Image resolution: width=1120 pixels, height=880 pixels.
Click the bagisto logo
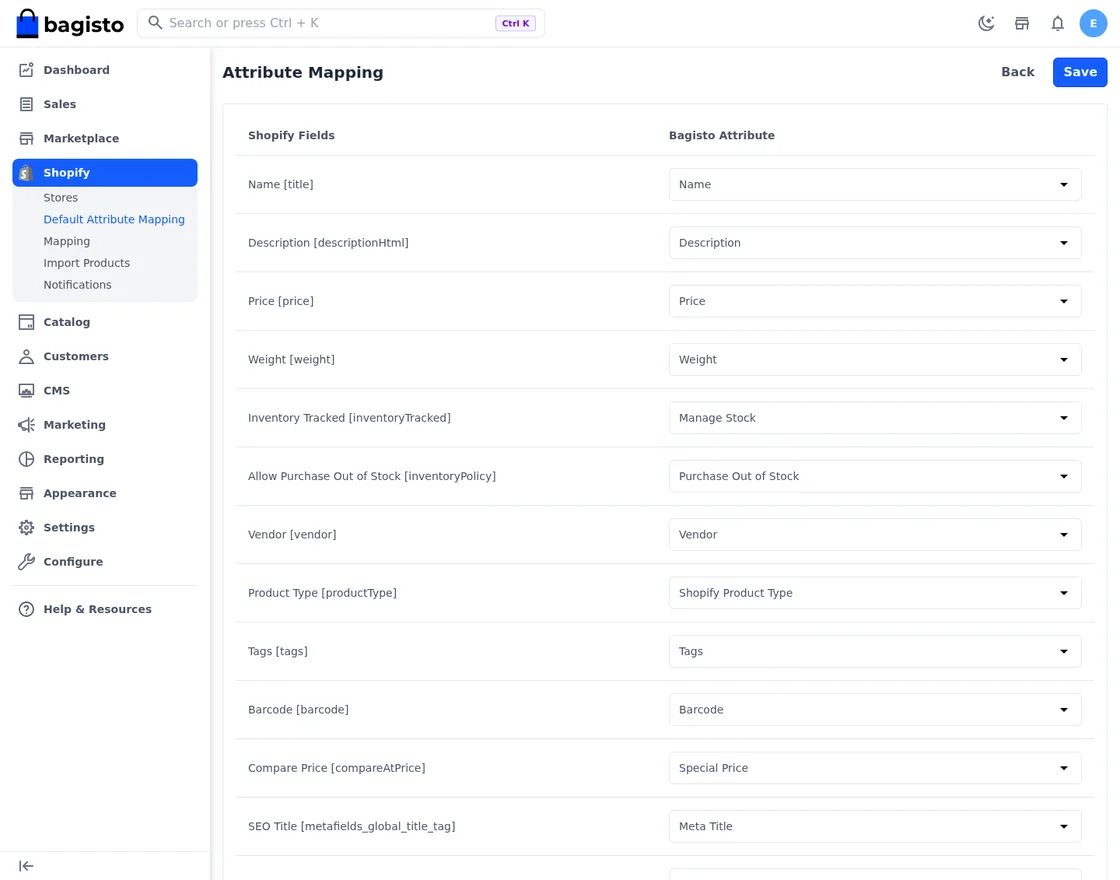click(69, 24)
